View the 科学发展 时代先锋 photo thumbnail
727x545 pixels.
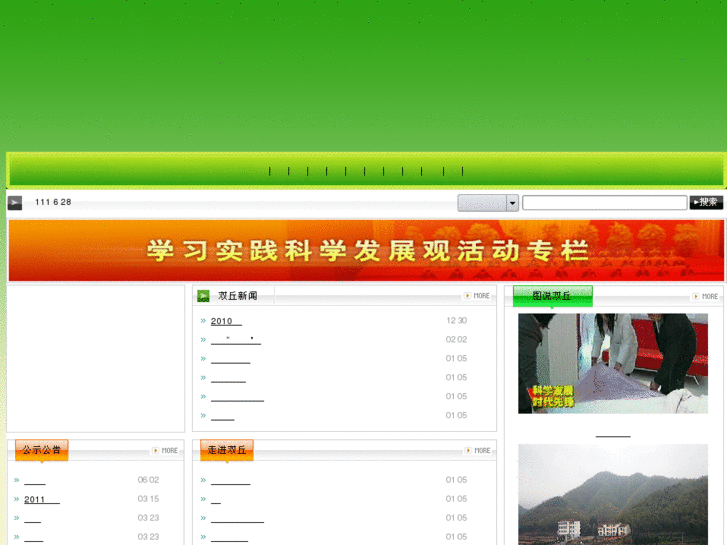(613, 364)
